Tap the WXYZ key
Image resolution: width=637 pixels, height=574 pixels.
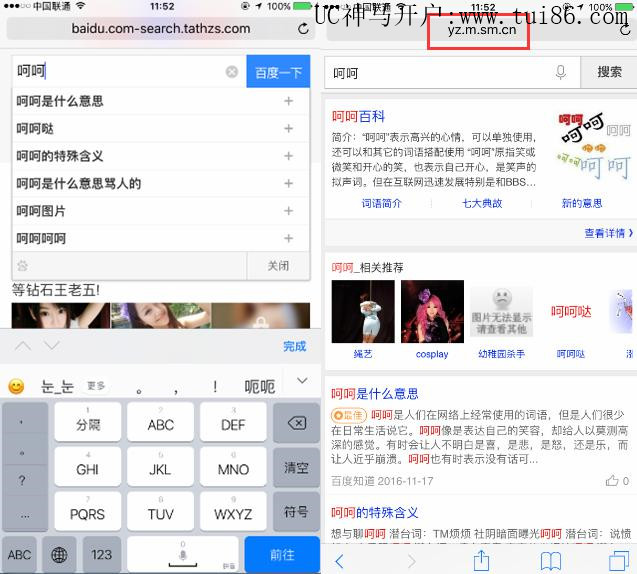coord(233,511)
